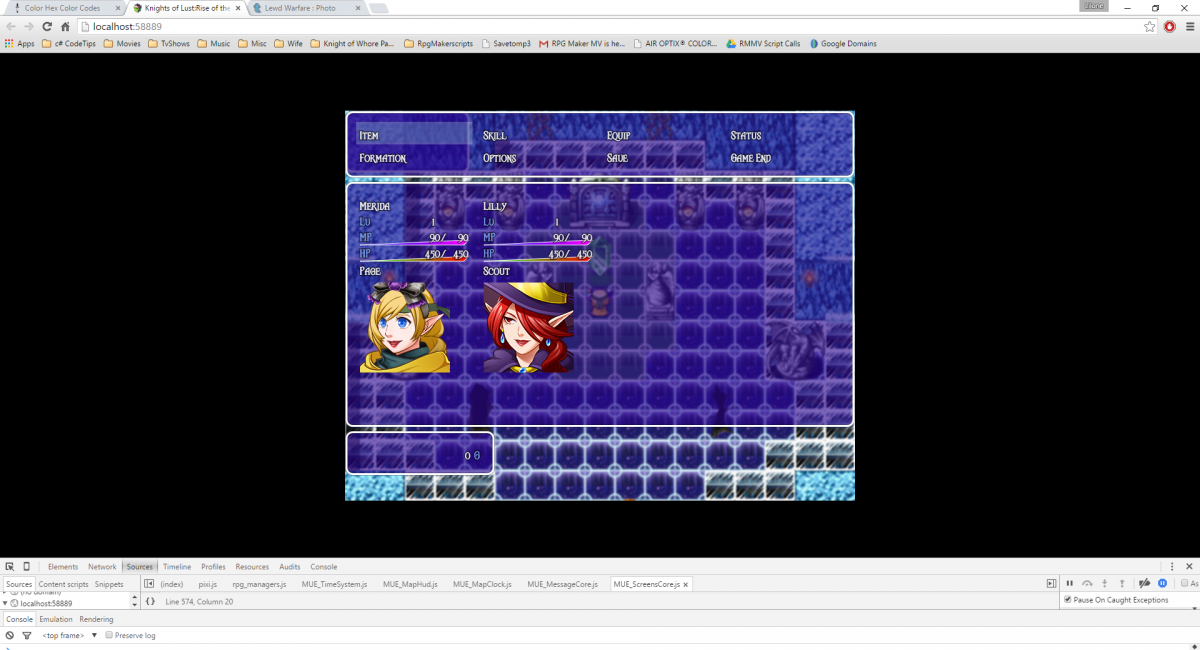Toggle the Preserve log checkbox
This screenshot has height=650, width=1200.
click(109, 635)
